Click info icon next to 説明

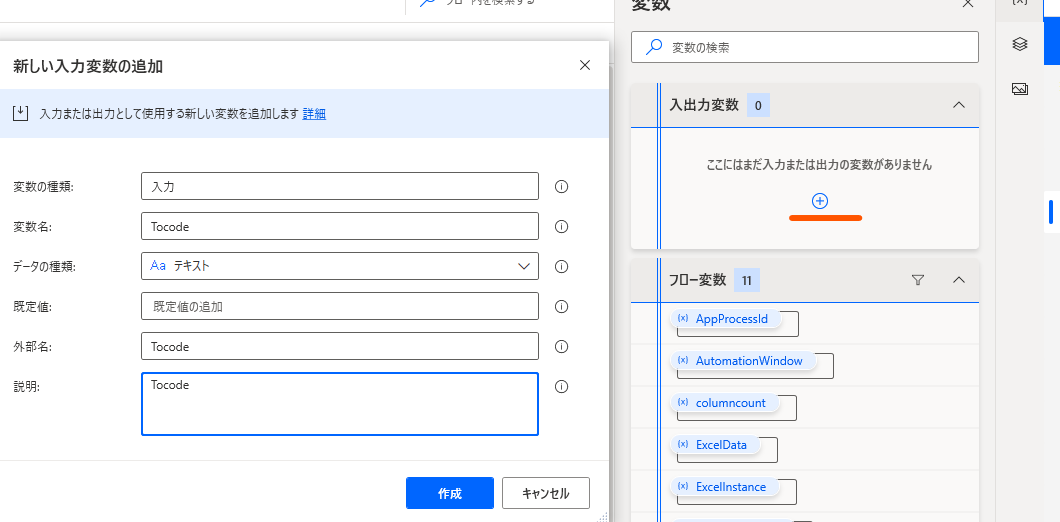561,386
